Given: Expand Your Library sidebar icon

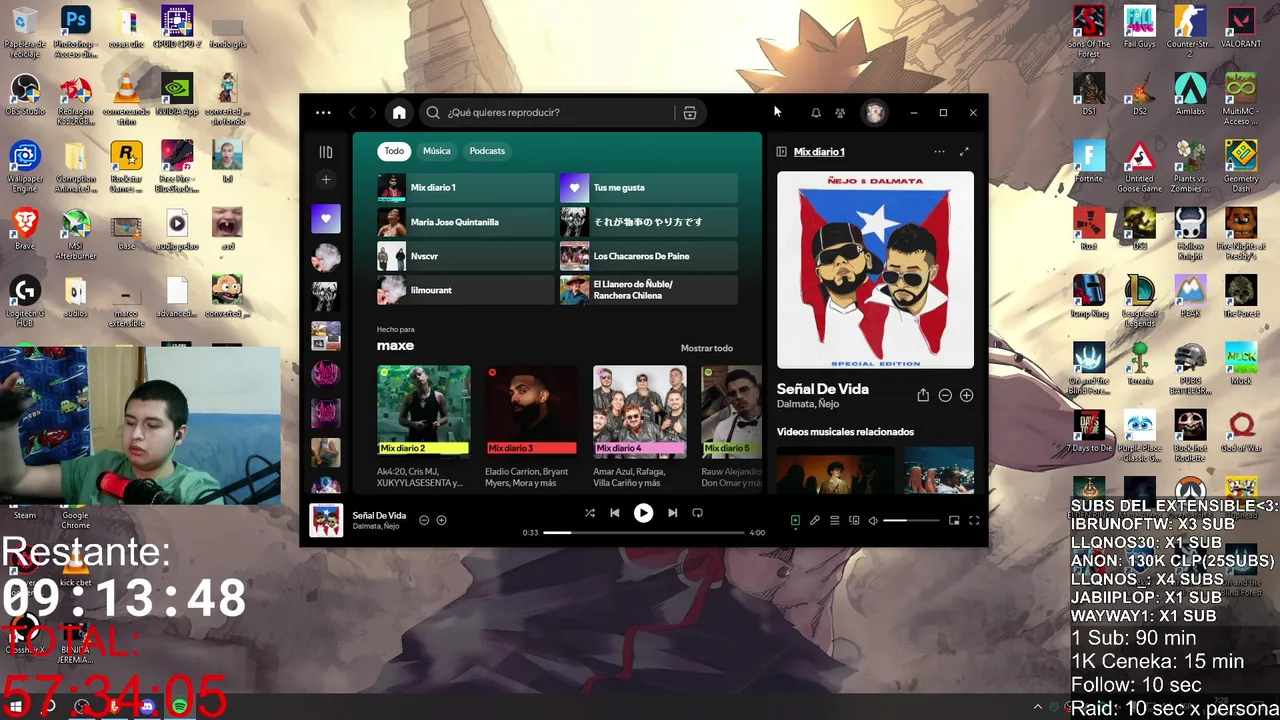Looking at the screenshot, I should click(326, 152).
